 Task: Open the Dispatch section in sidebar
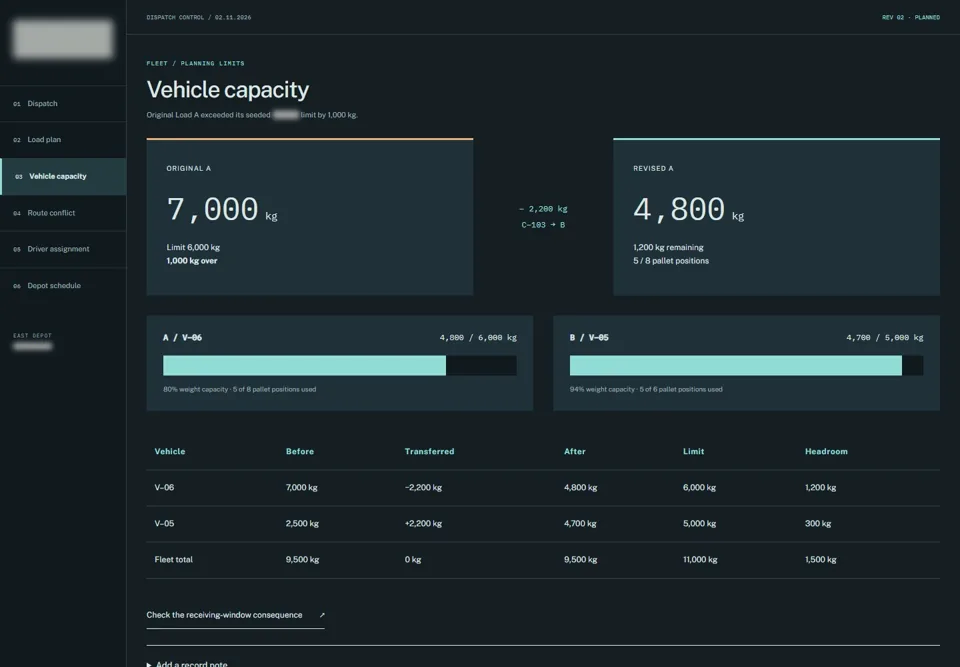pos(63,104)
